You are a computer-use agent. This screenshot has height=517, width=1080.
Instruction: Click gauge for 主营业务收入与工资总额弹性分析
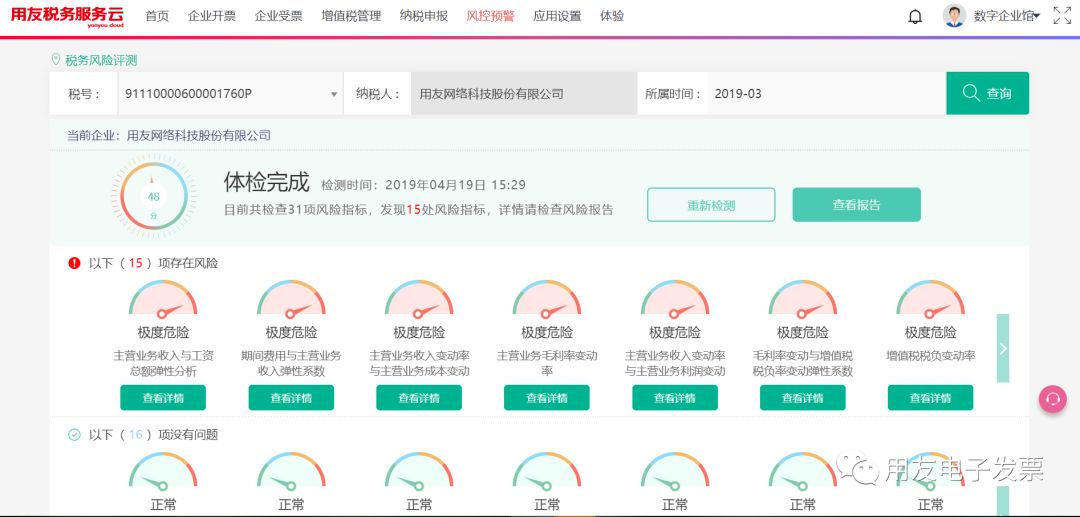163,298
